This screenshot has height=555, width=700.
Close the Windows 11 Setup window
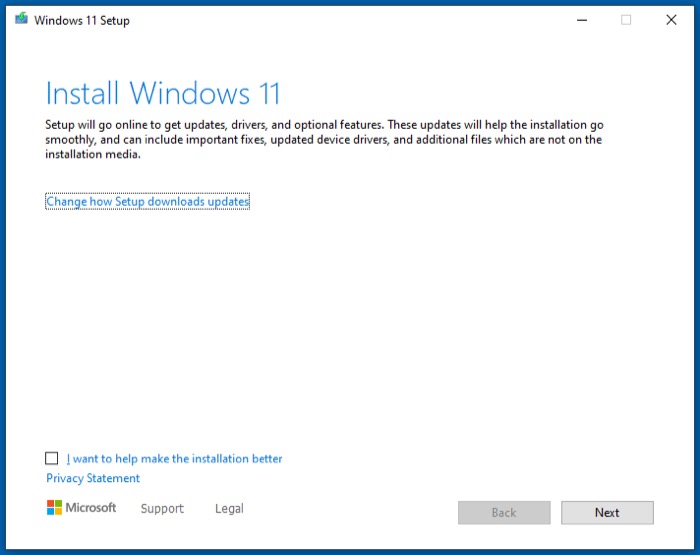click(671, 20)
